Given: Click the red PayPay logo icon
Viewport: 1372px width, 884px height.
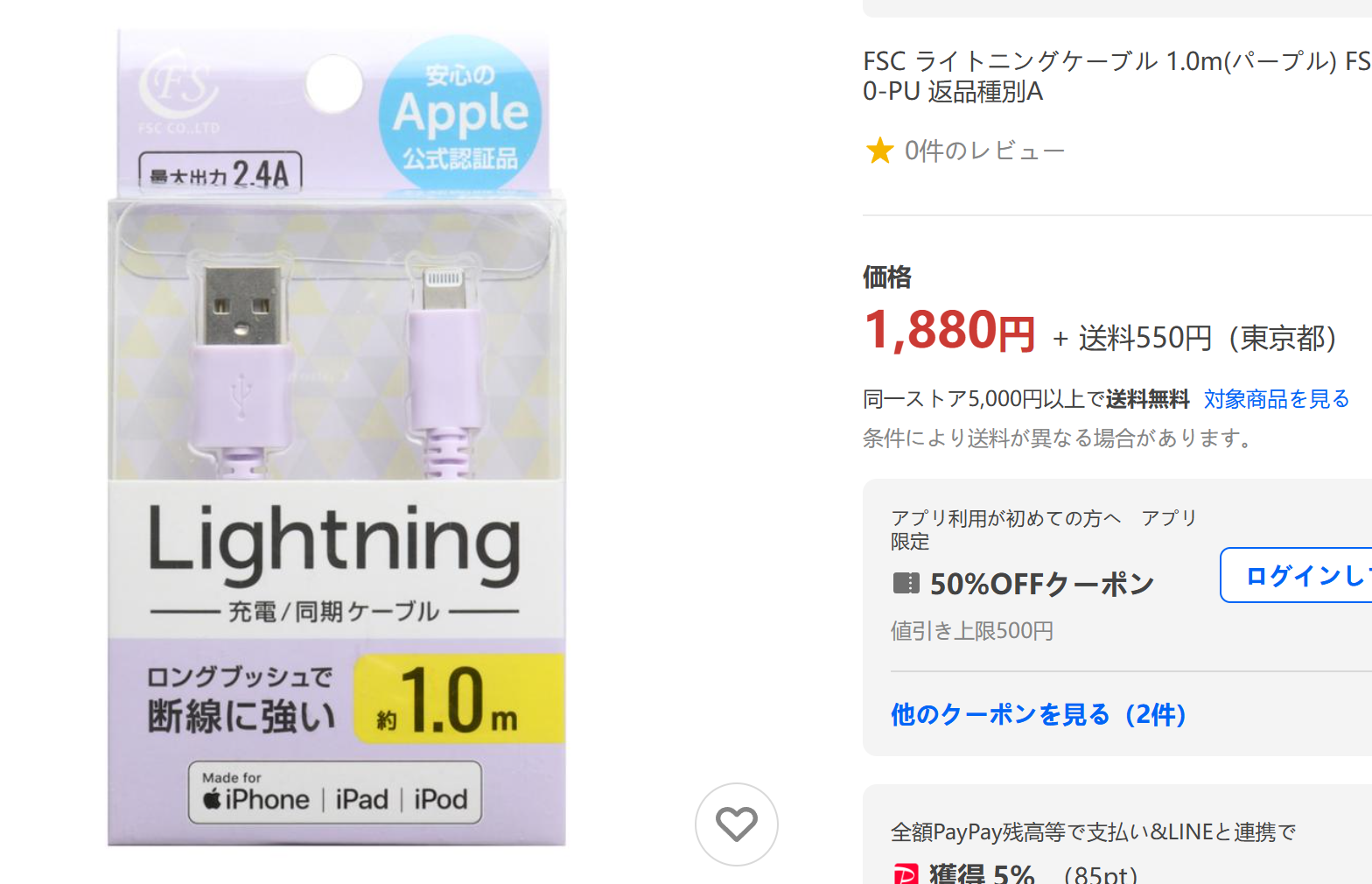Looking at the screenshot, I should [906, 873].
